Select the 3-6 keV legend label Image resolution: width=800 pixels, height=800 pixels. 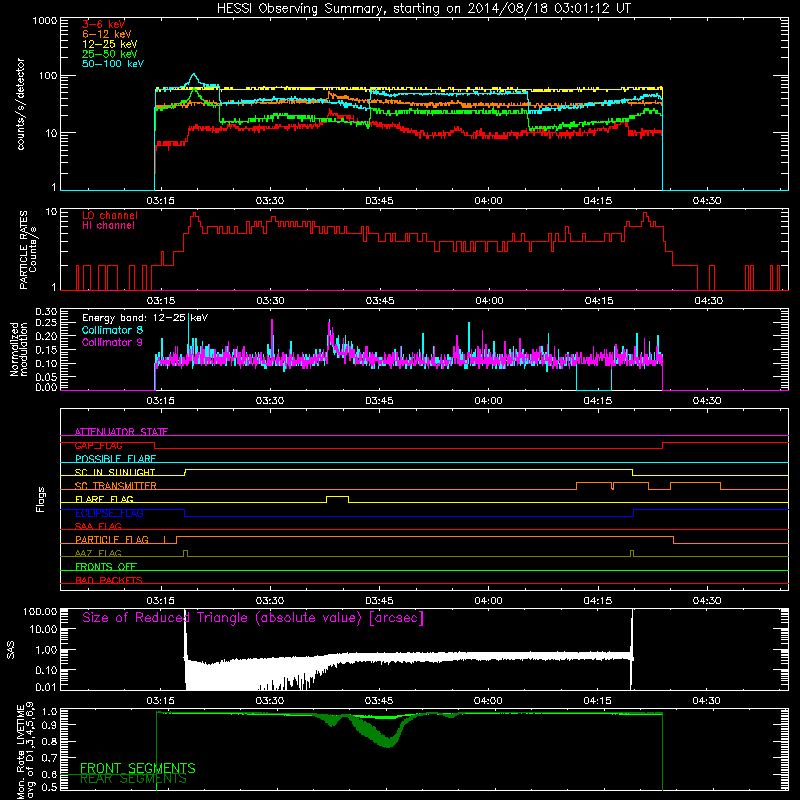pyautogui.click(x=104, y=24)
